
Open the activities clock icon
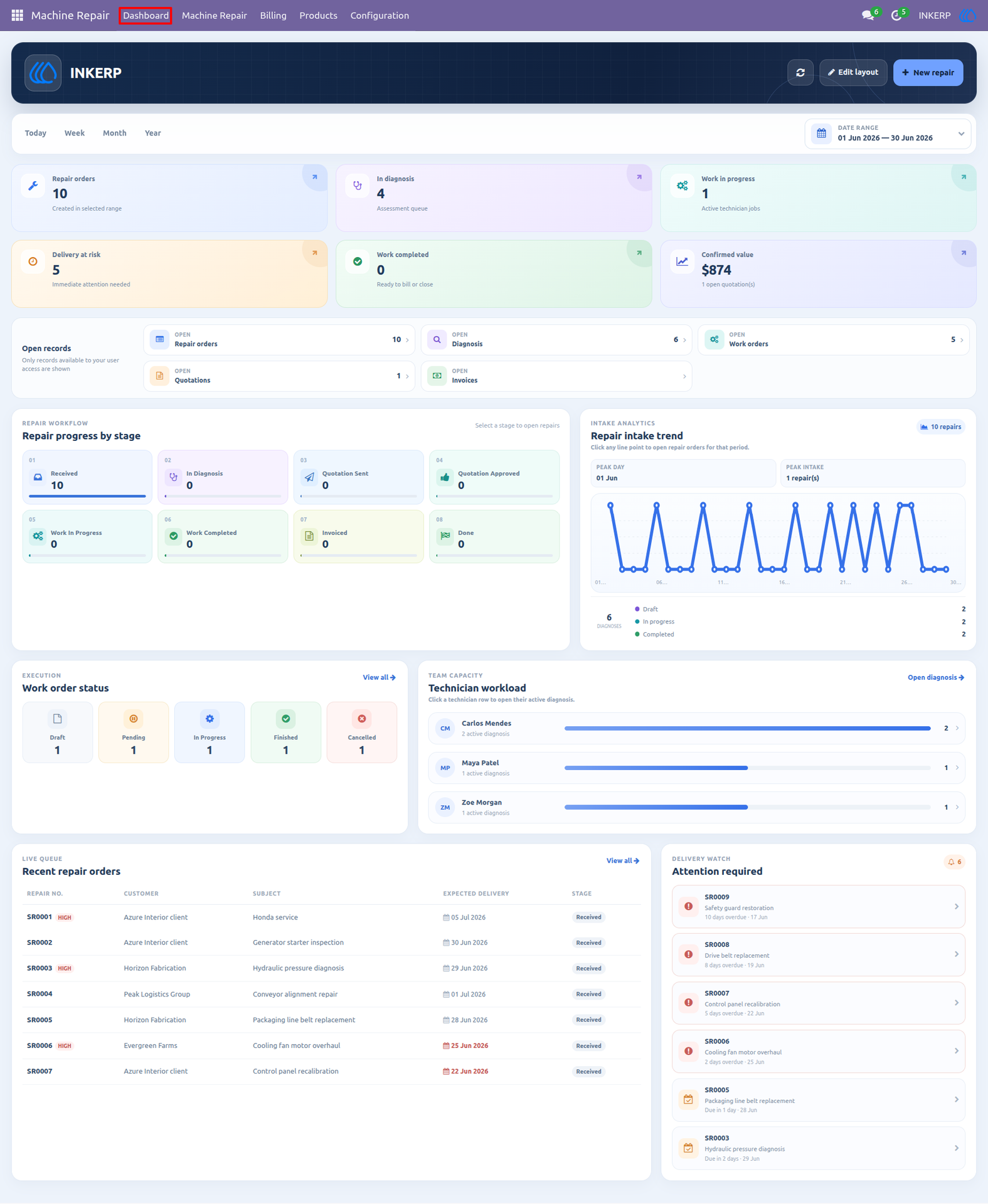click(896, 16)
